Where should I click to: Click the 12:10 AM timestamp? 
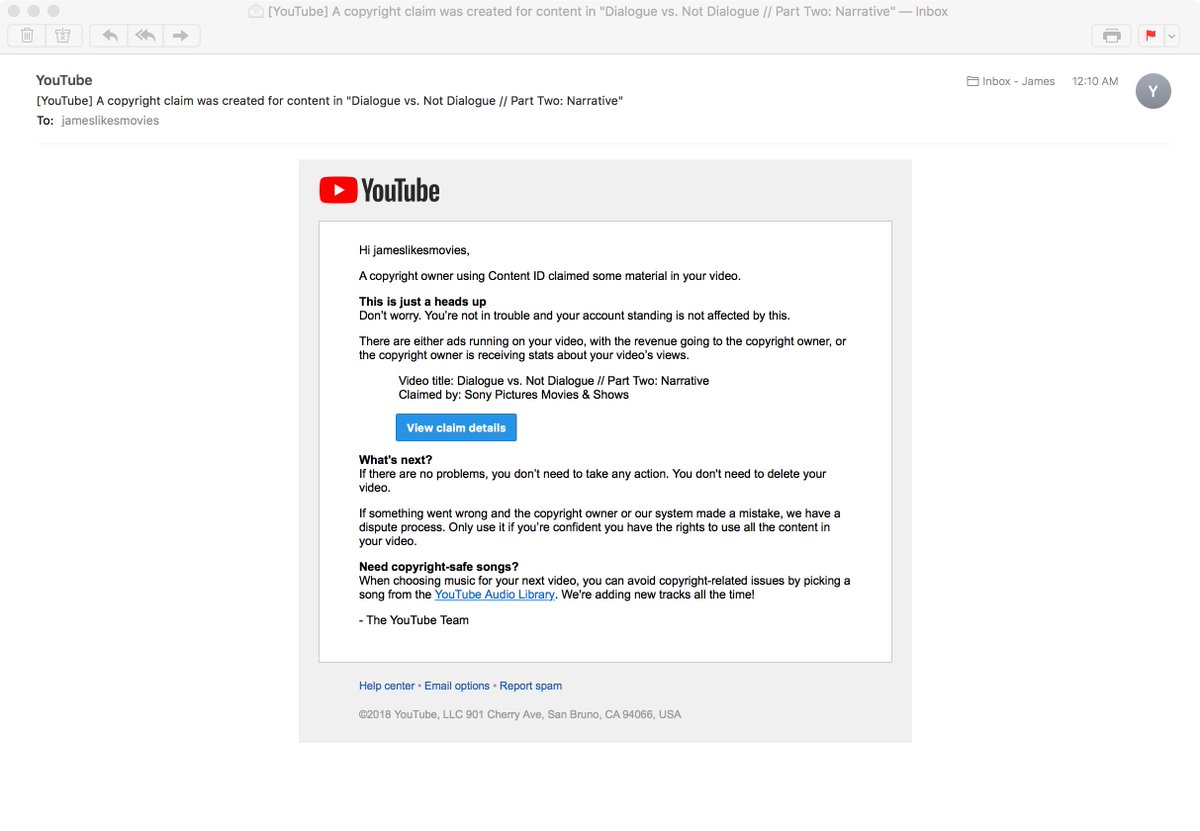click(x=1095, y=81)
